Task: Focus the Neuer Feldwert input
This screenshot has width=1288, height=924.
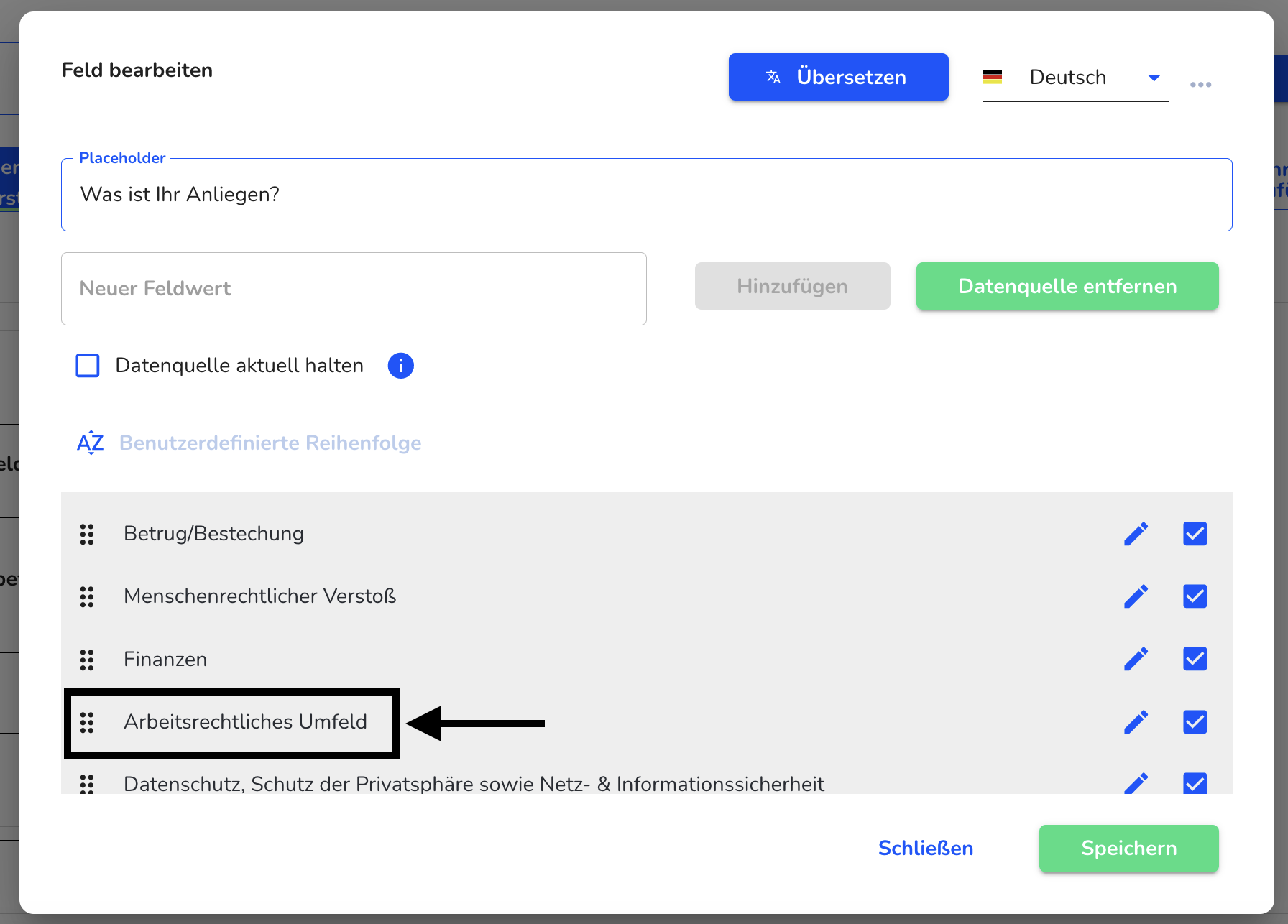Action: point(354,289)
